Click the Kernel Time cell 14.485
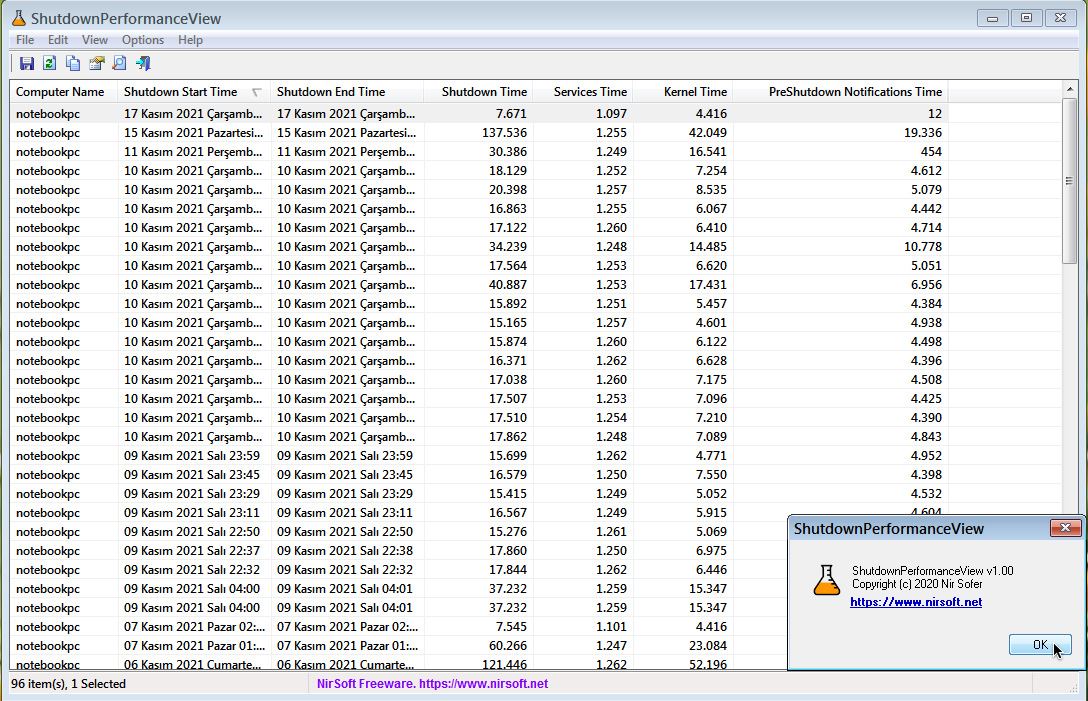The height and width of the screenshot is (701, 1088). (x=708, y=247)
